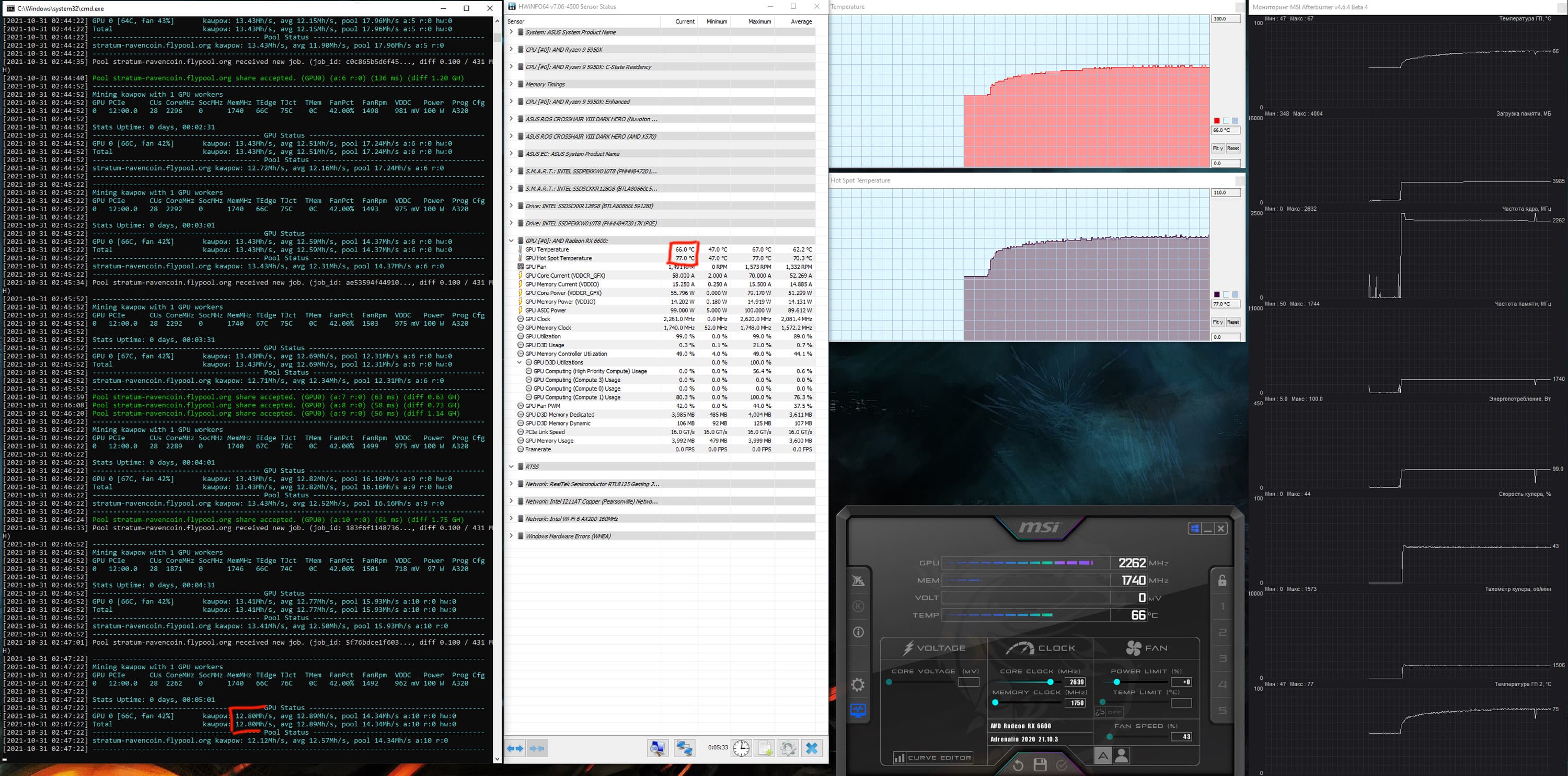
Task: Click the HWiNFO reset clock icon
Action: [x=741, y=748]
